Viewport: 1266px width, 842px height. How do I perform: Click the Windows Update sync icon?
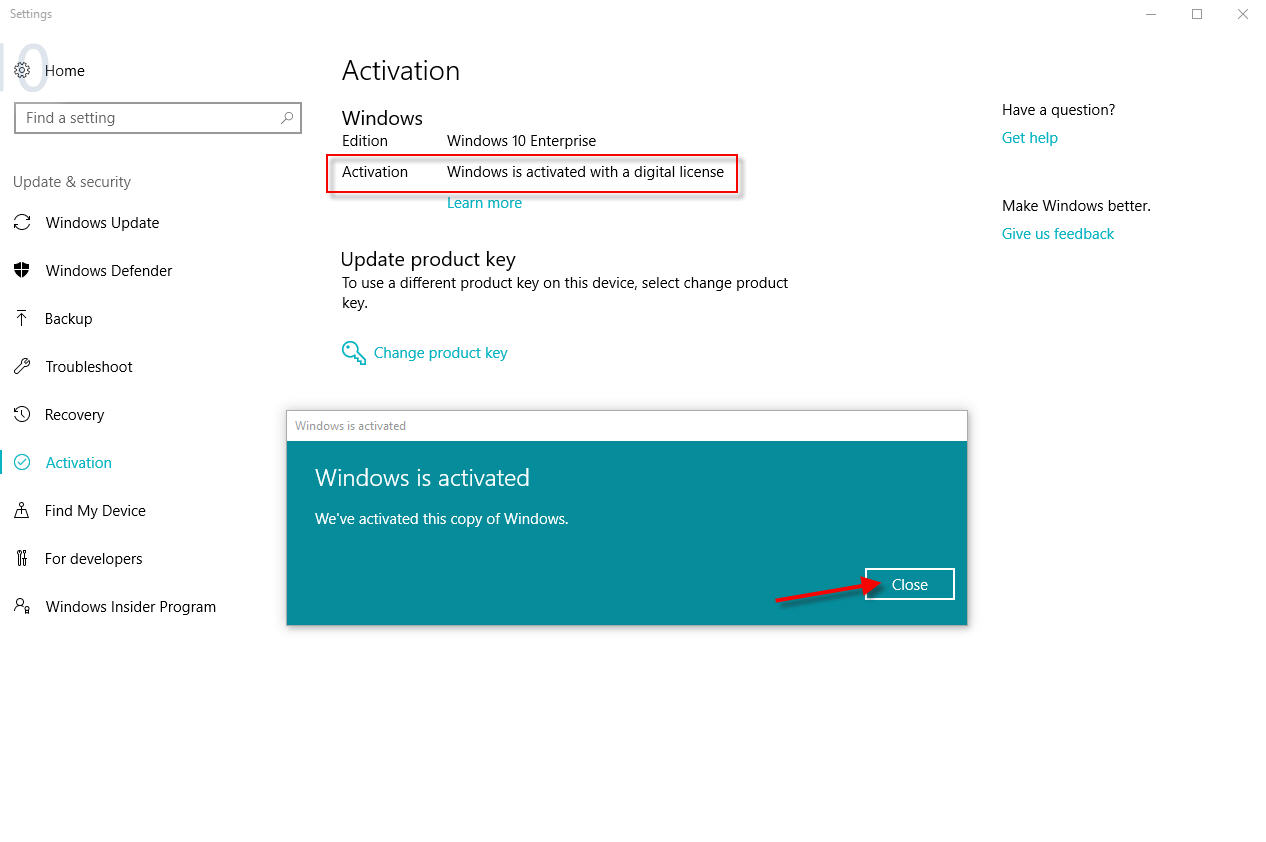(x=22, y=223)
